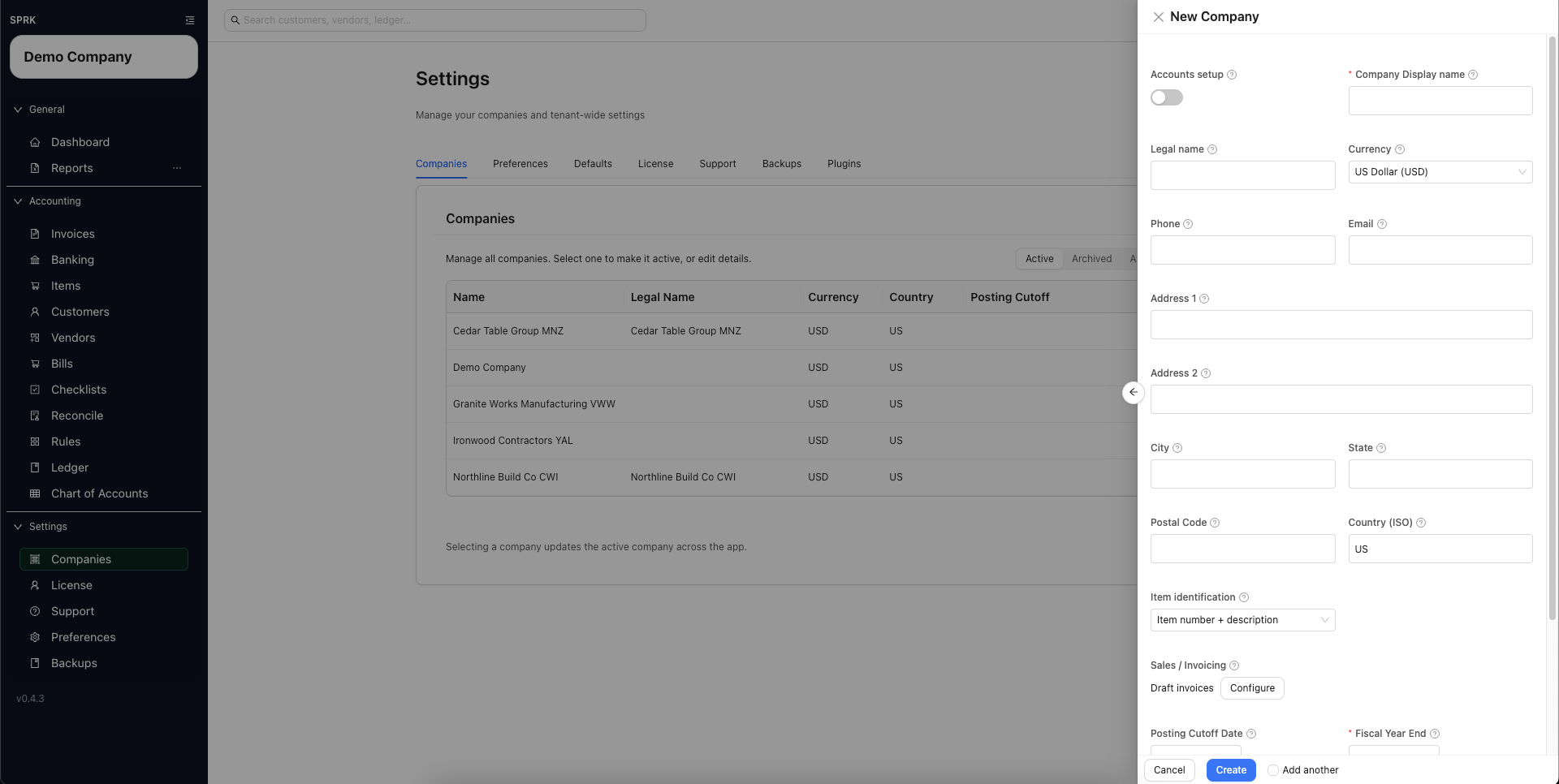Open the License tab
The height and width of the screenshot is (784, 1559).
[655, 164]
